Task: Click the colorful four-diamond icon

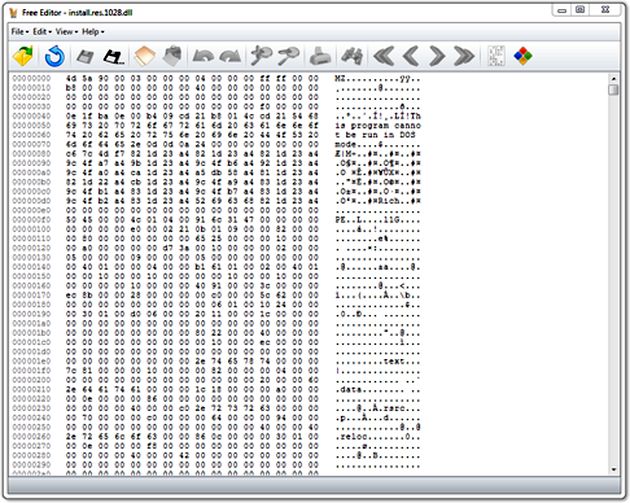Action: tap(523, 56)
